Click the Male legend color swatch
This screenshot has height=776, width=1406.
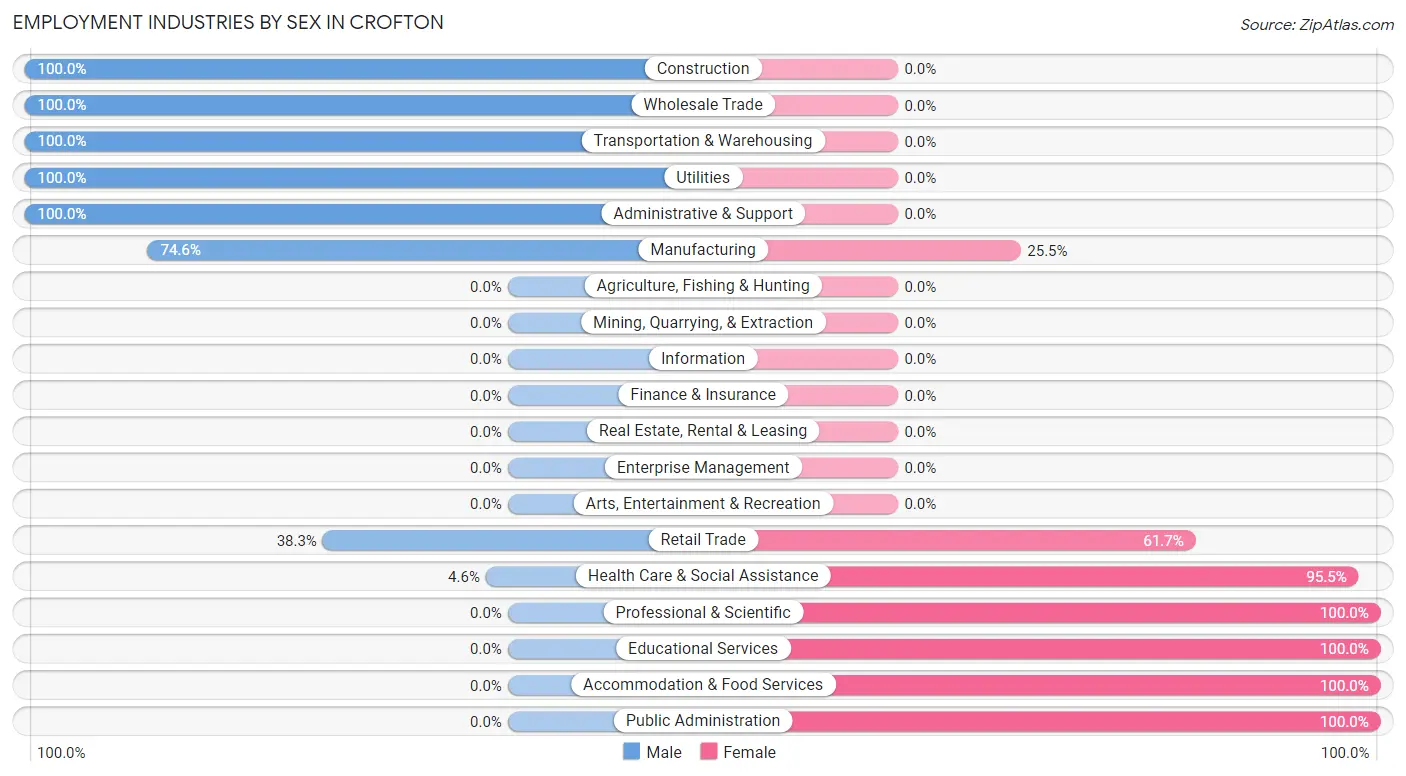click(631, 752)
